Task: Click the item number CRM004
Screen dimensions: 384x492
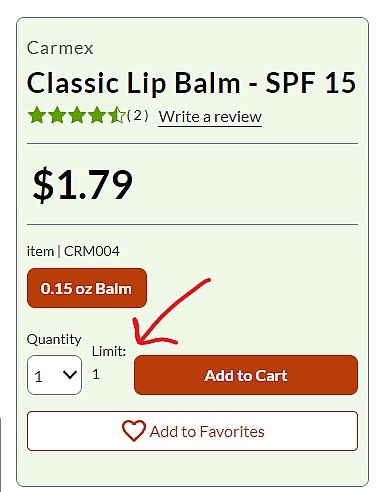Action: tap(92, 251)
